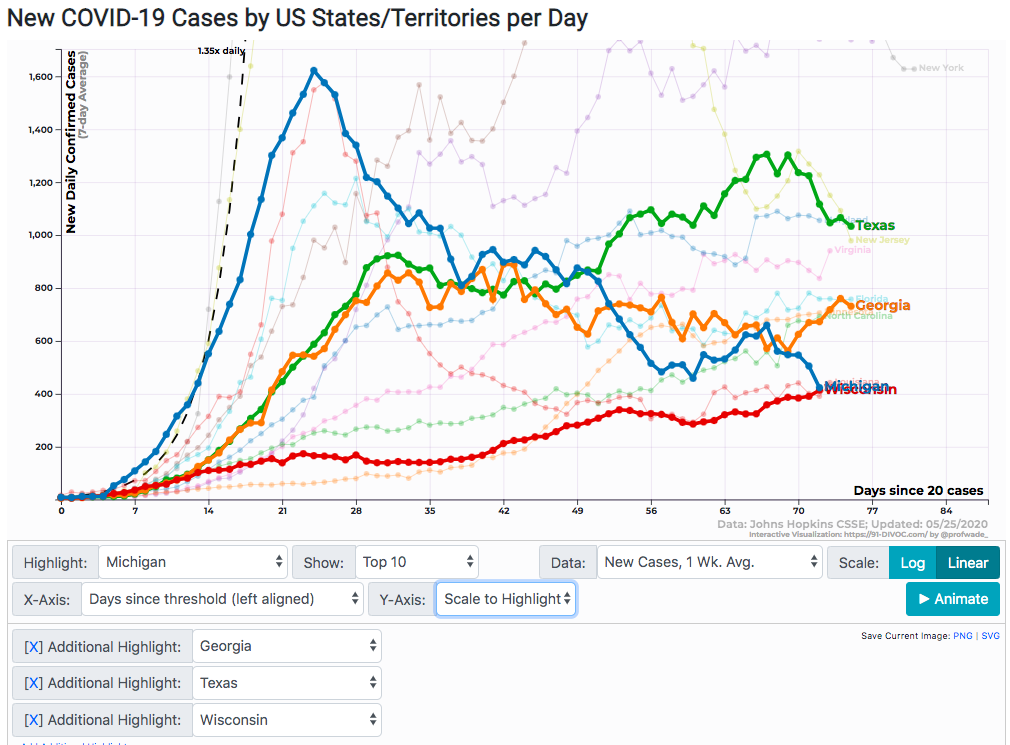The image size is (1010, 745).
Task: Expand the Show dropdown set to Top 10
Action: [x=416, y=563]
